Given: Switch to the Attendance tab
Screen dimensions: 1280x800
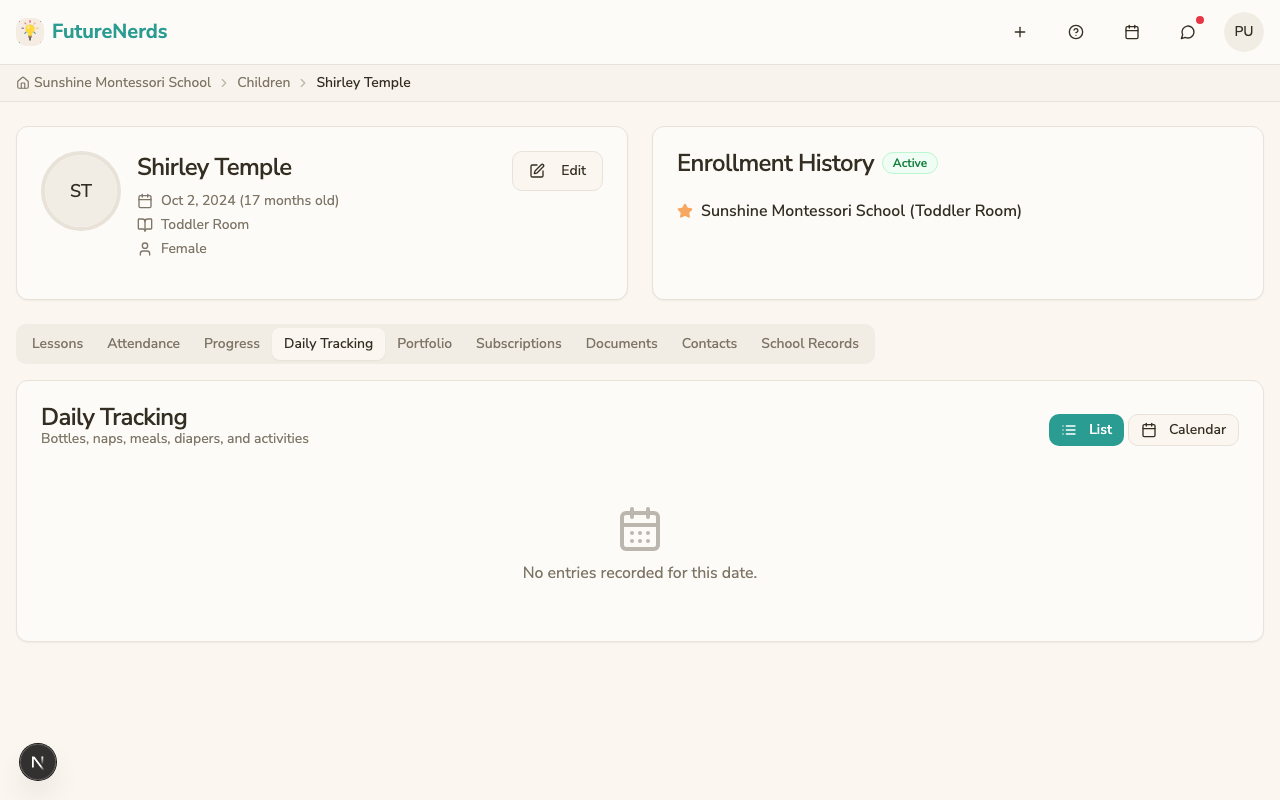Looking at the screenshot, I should click(x=144, y=344).
